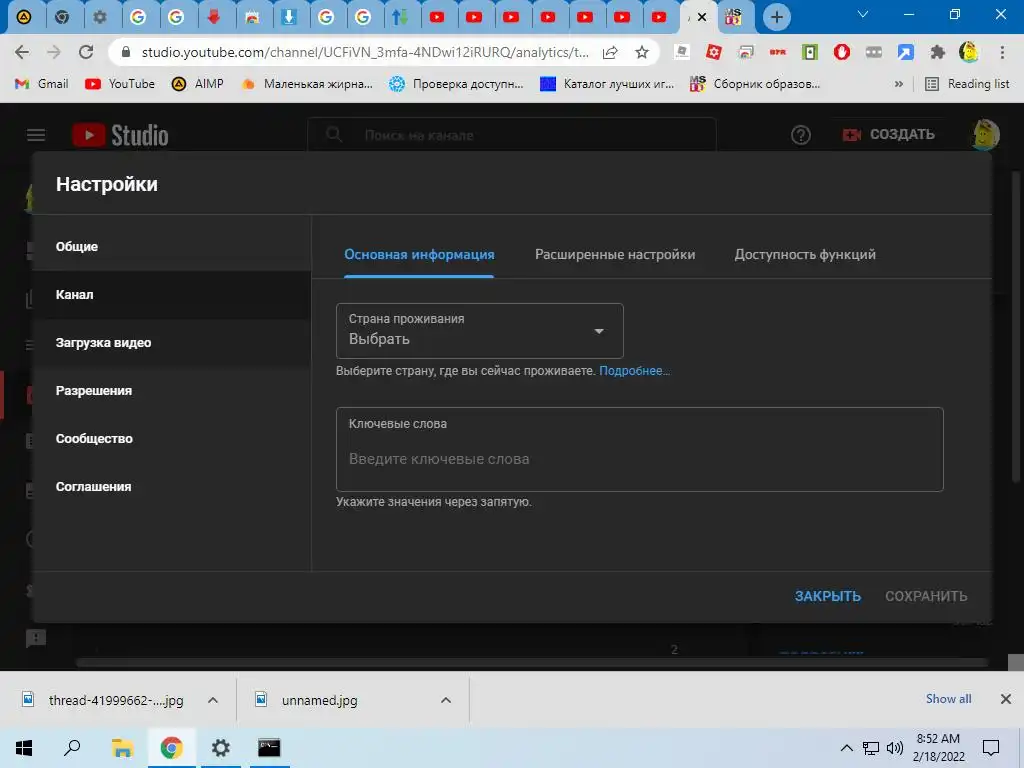Switch to the Расширенные настройки tab
The width and height of the screenshot is (1024, 768).
(x=615, y=255)
